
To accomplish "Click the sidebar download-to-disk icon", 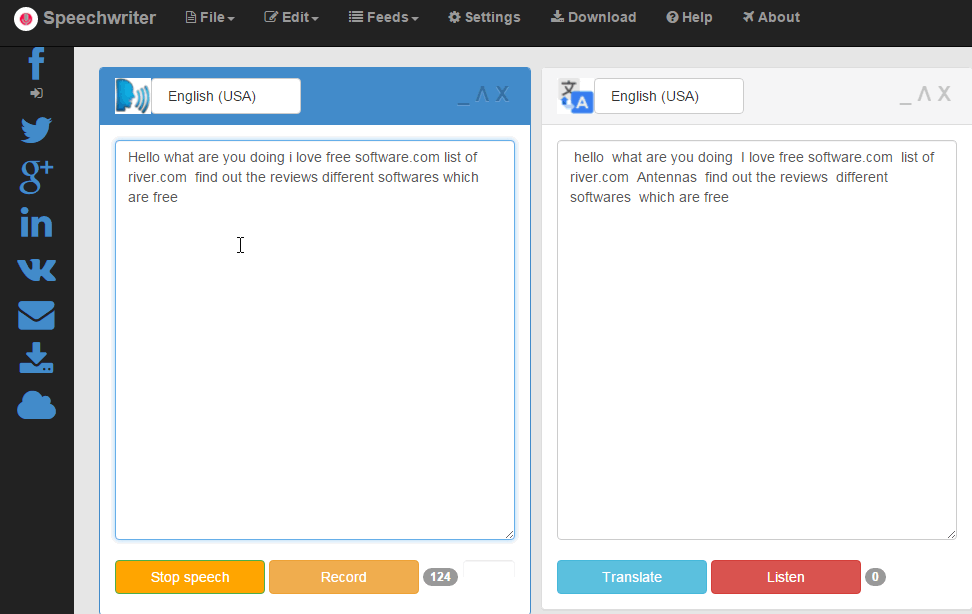I will point(37,358).
